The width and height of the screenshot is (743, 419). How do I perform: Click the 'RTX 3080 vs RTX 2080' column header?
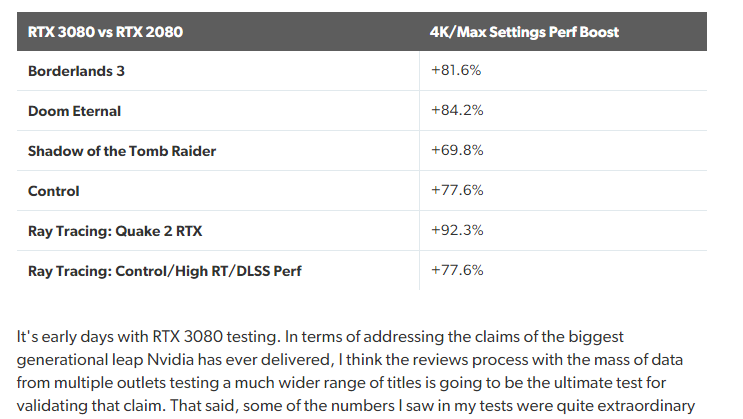pos(105,32)
